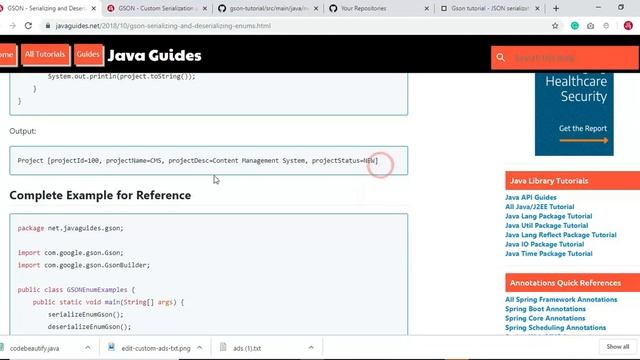Close the GSON Custom Serialization tab
Image resolution: width=640 pixels, height=360 pixels.
click(x=205, y=8)
